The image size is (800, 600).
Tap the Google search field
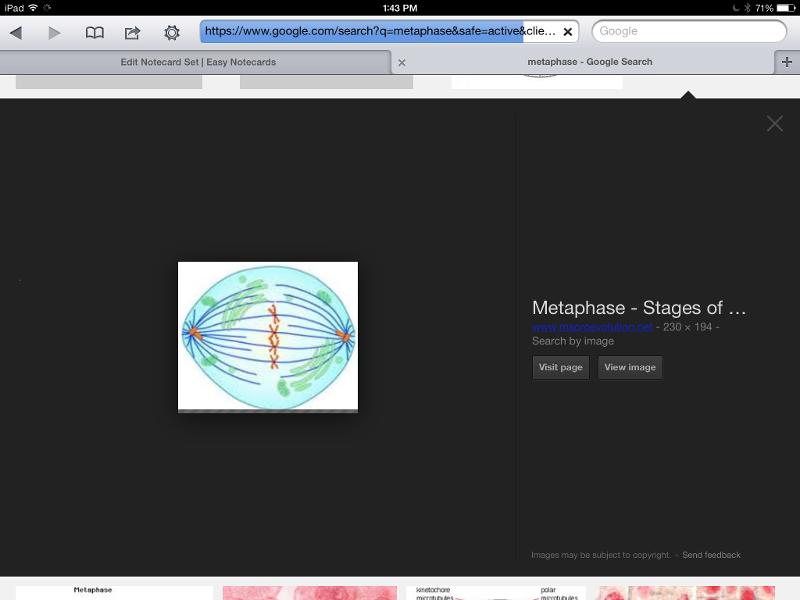tap(688, 32)
